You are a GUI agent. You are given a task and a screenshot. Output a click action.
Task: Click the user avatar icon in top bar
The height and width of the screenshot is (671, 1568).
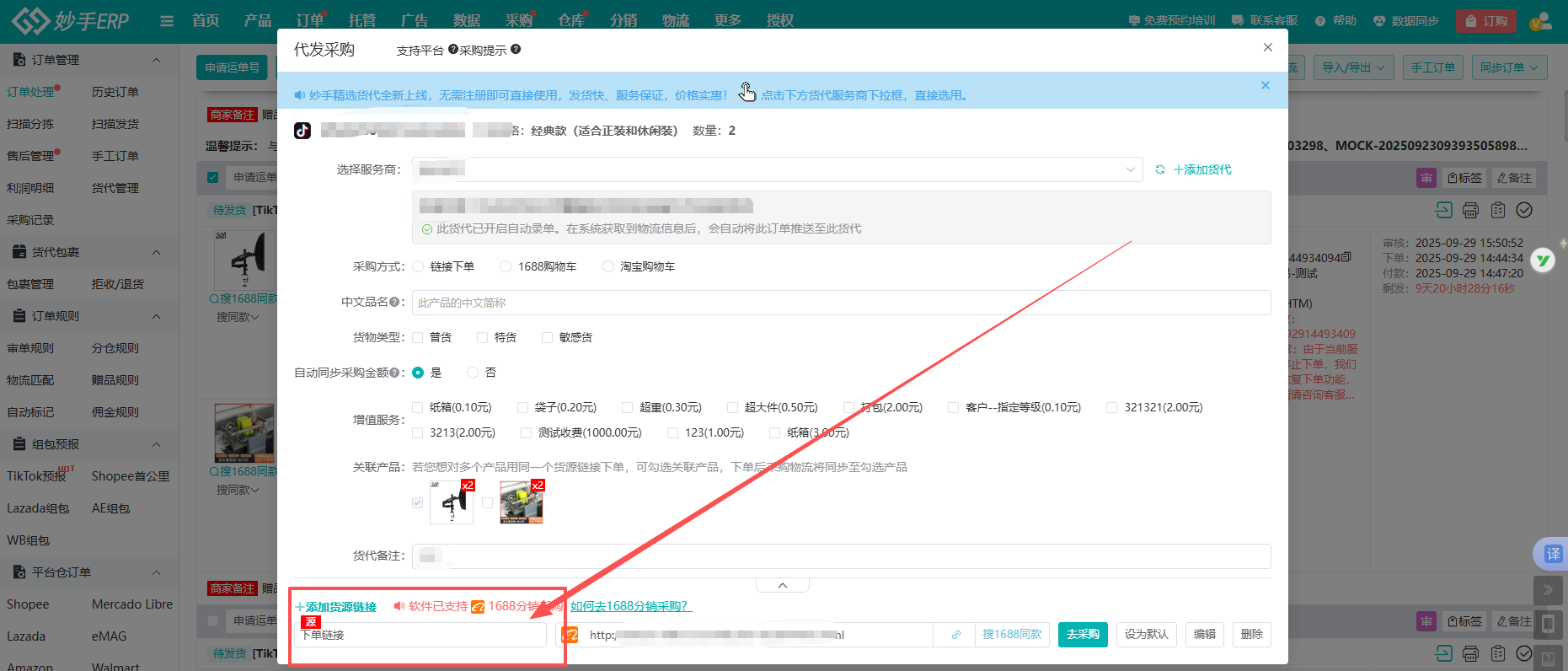(1540, 21)
